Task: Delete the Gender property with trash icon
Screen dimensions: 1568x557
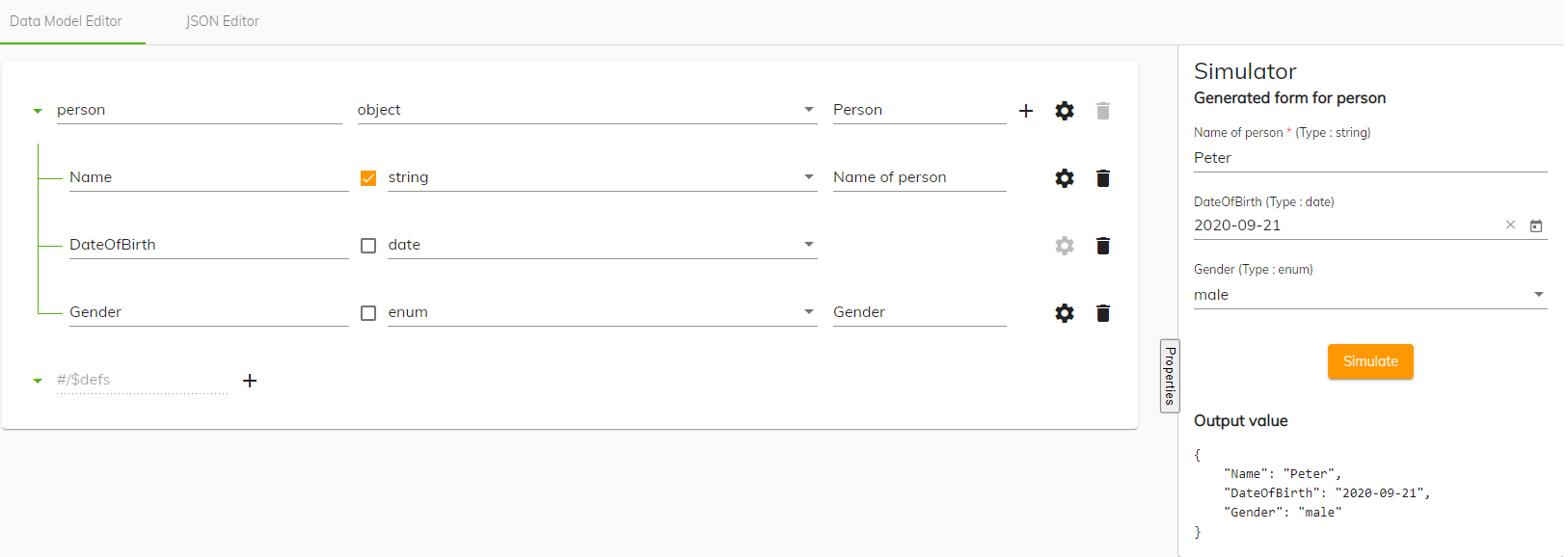Action: click(x=1103, y=313)
